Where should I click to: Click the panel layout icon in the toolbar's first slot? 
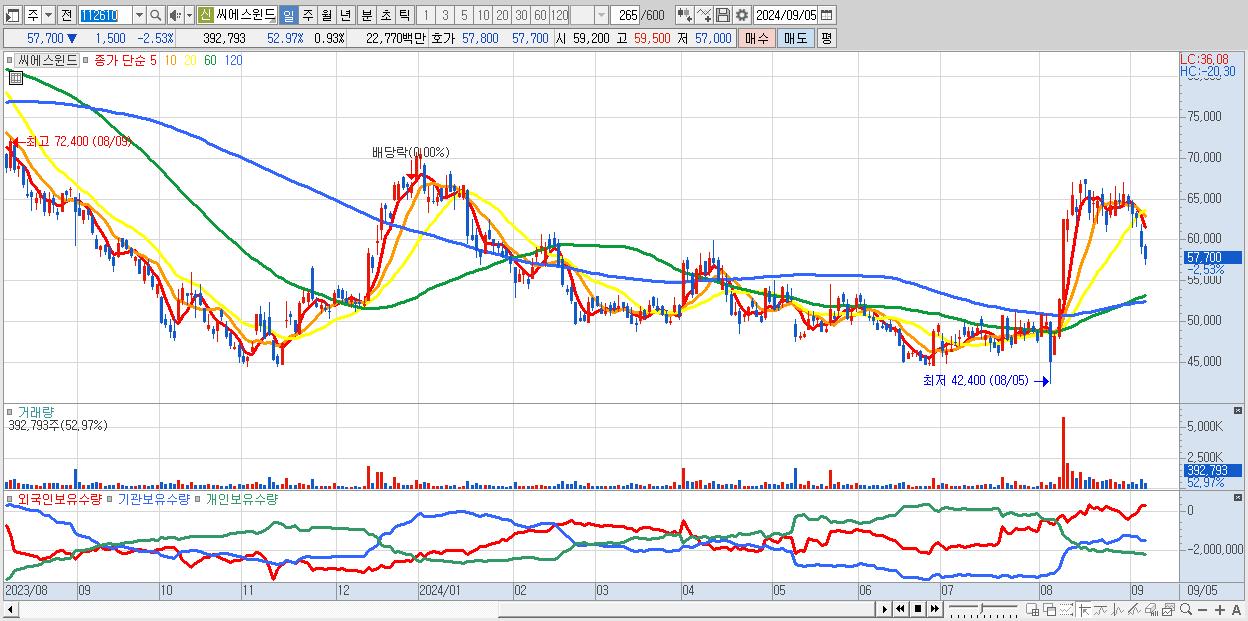click(13, 15)
